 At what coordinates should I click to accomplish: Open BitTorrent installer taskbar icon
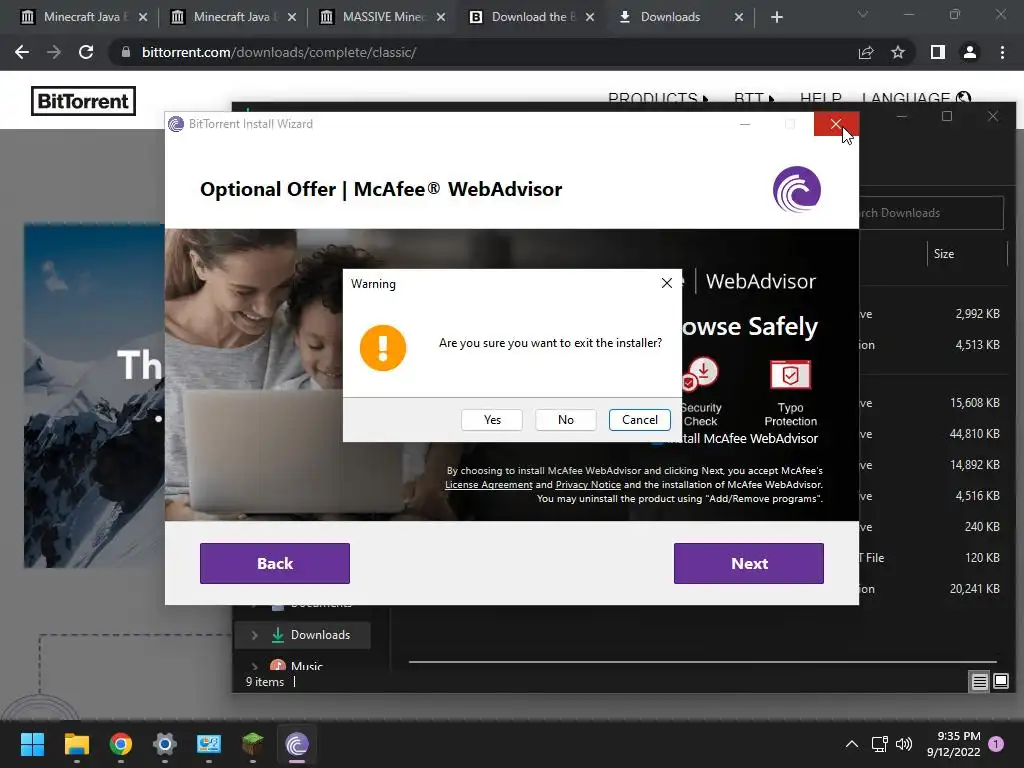pyautogui.click(x=297, y=744)
